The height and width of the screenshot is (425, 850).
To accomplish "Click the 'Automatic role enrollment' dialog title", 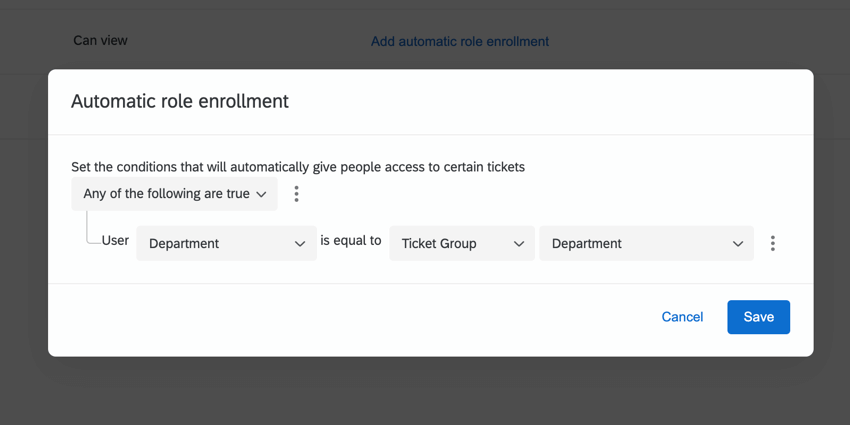I will [180, 101].
